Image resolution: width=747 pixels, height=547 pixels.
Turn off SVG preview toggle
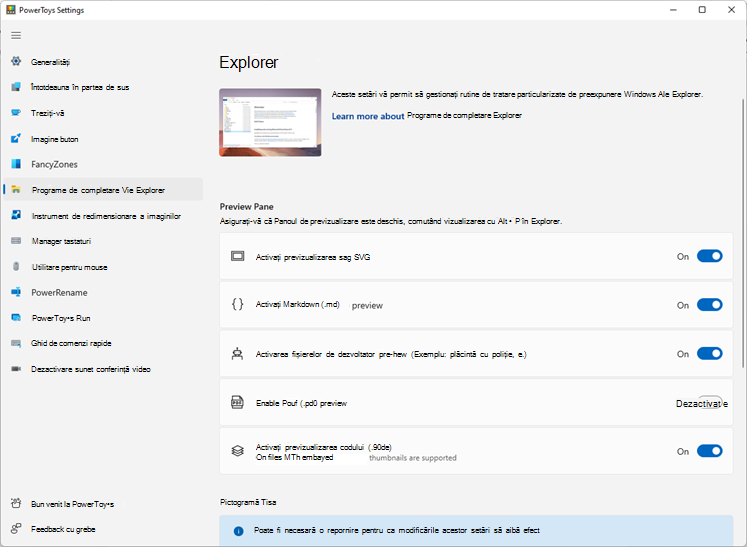click(709, 256)
